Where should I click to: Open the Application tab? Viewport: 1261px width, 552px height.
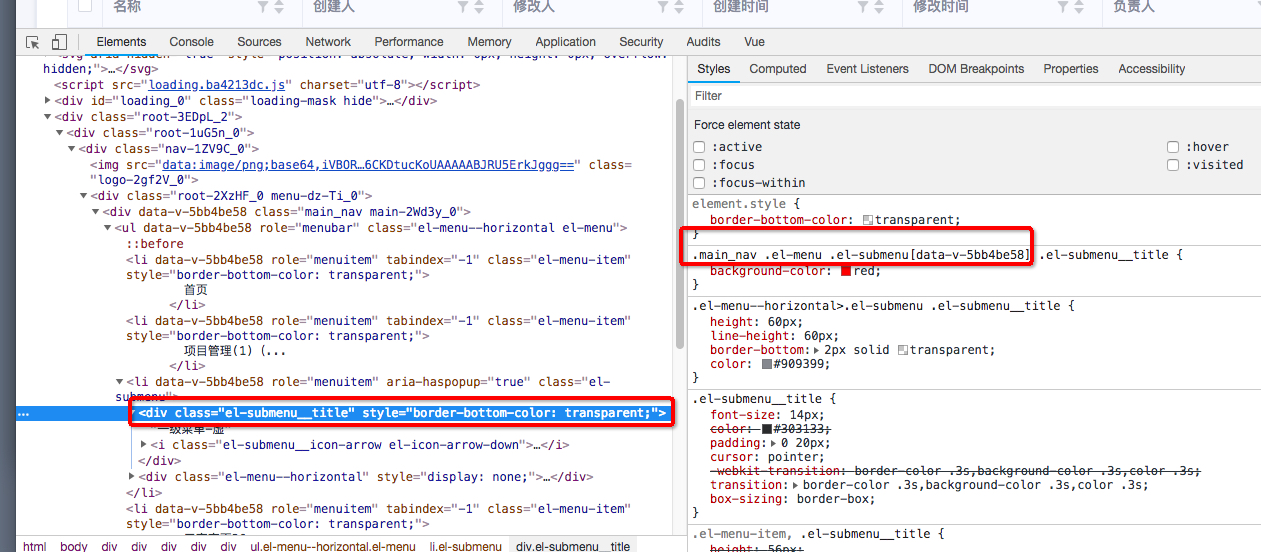[565, 42]
